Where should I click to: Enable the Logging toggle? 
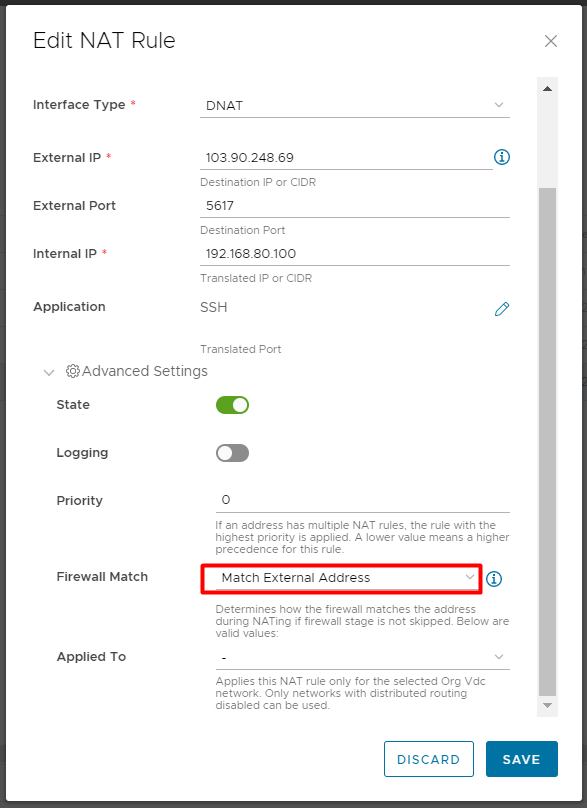232,453
